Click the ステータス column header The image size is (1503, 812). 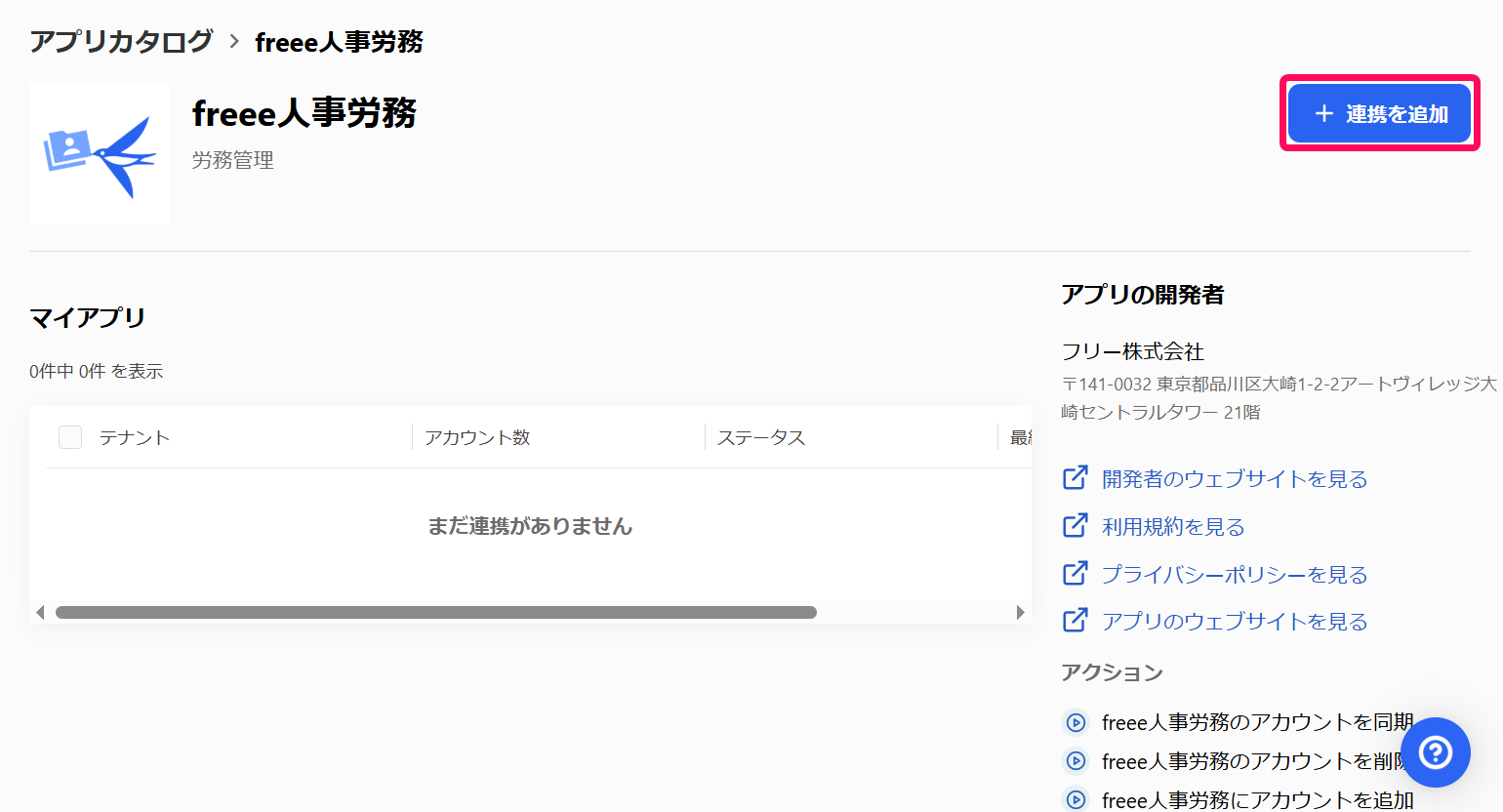tap(761, 437)
